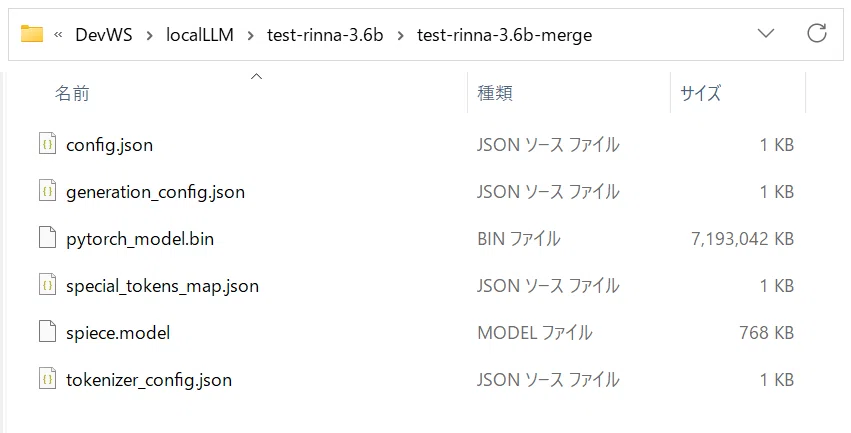Refresh the current folder view
This screenshot has width=851, height=433.
tap(816, 34)
